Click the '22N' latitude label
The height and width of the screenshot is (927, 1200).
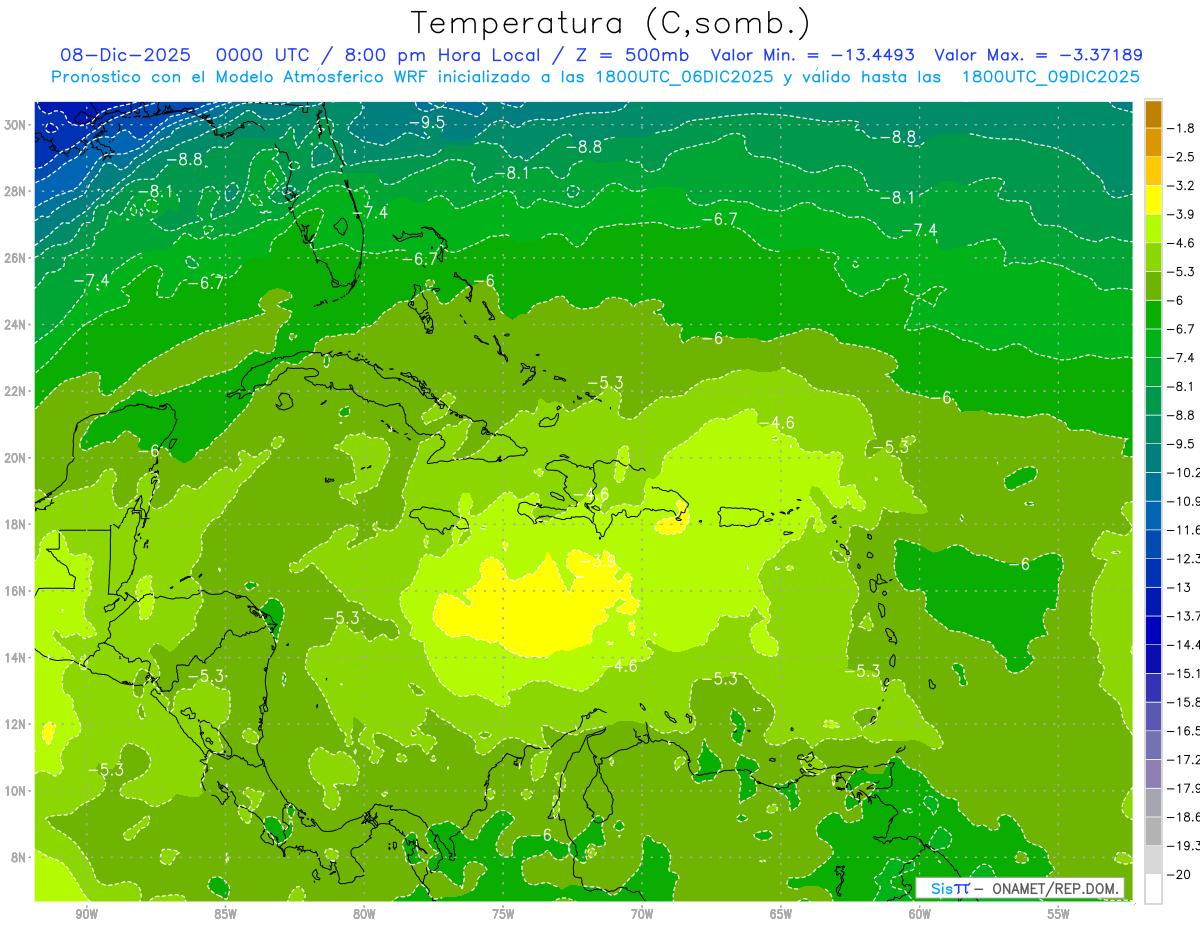(15, 391)
